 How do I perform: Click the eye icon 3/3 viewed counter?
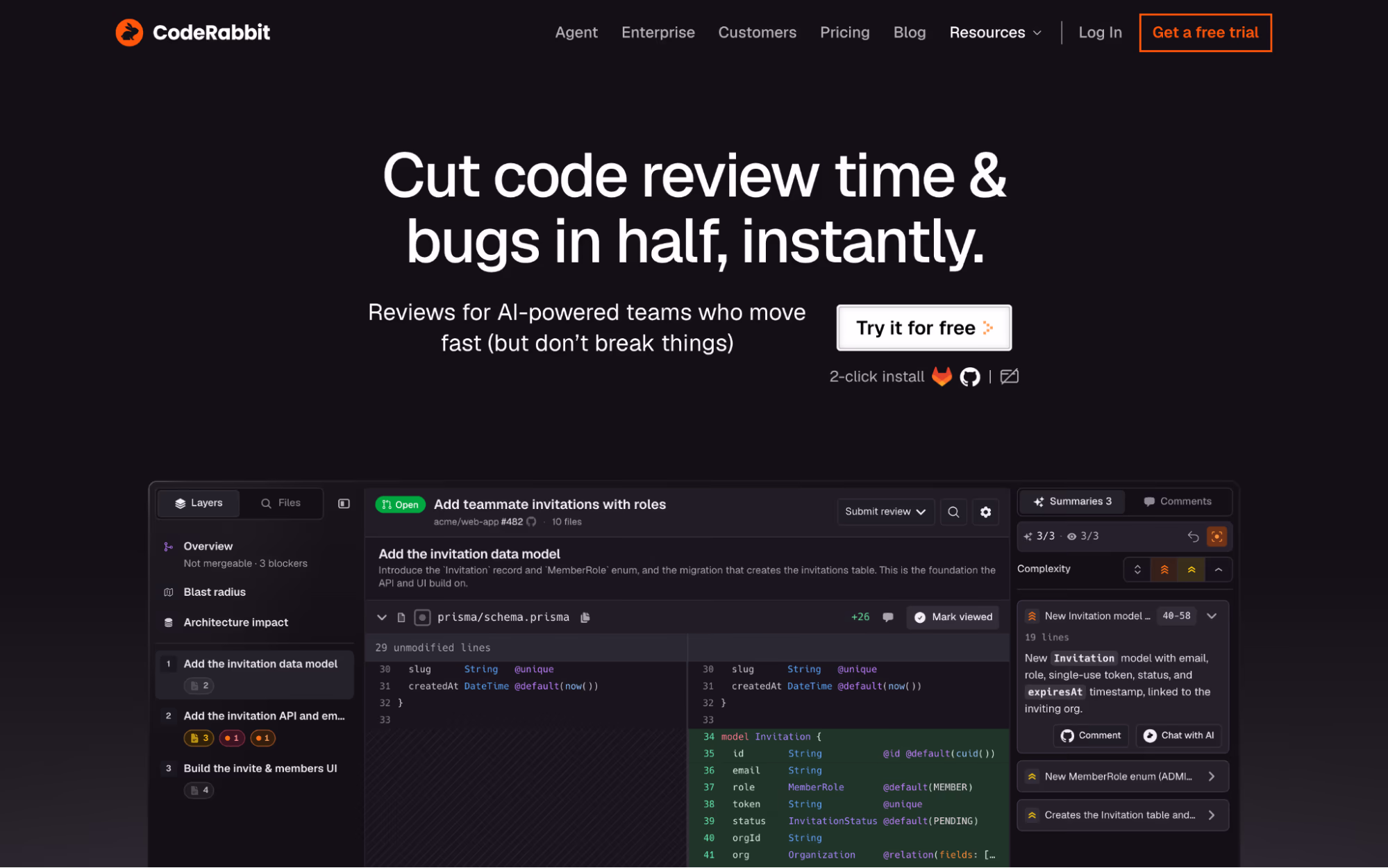tap(1082, 536)
